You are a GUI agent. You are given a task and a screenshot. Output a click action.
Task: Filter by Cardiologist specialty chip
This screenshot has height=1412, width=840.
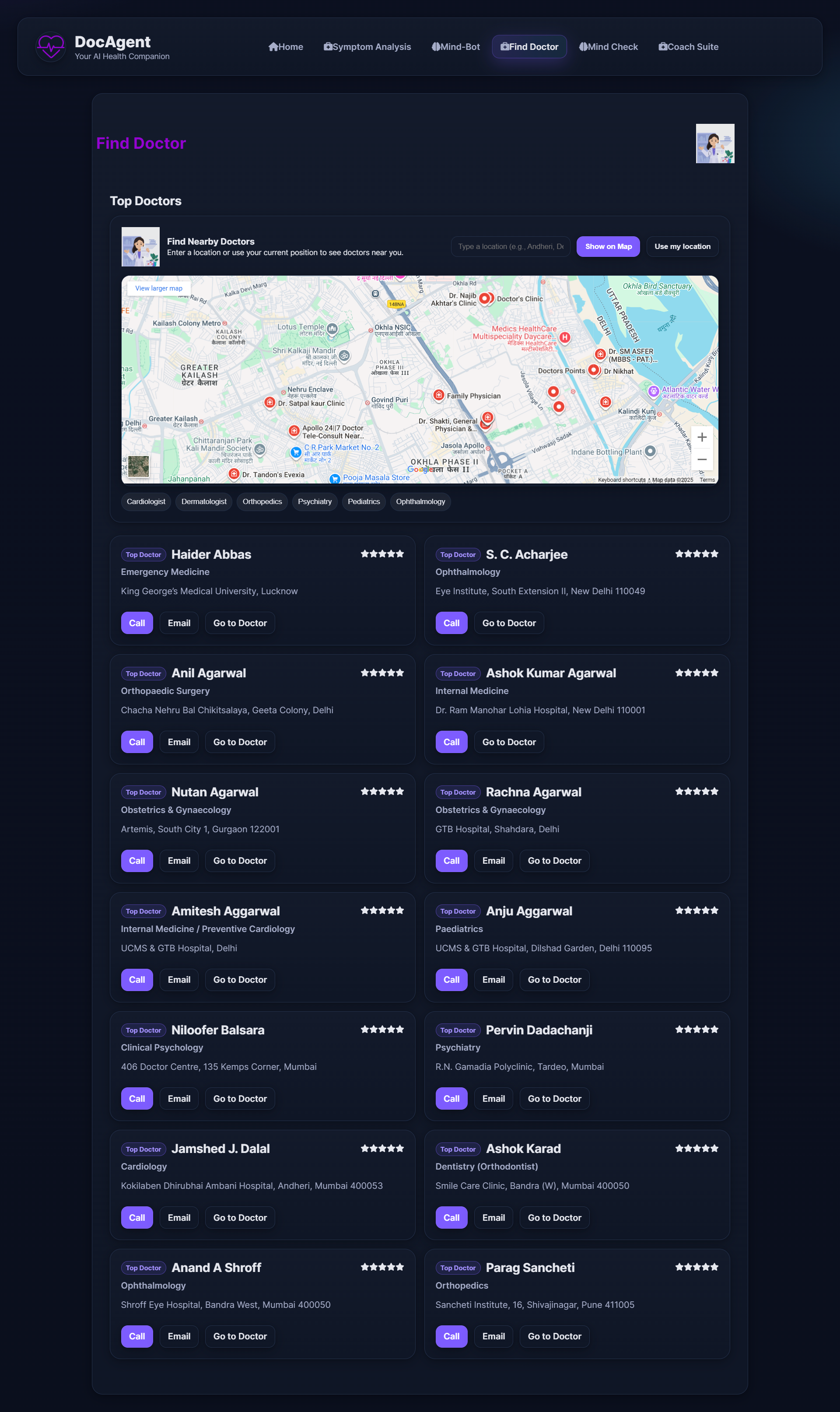[x=146, y=501]
